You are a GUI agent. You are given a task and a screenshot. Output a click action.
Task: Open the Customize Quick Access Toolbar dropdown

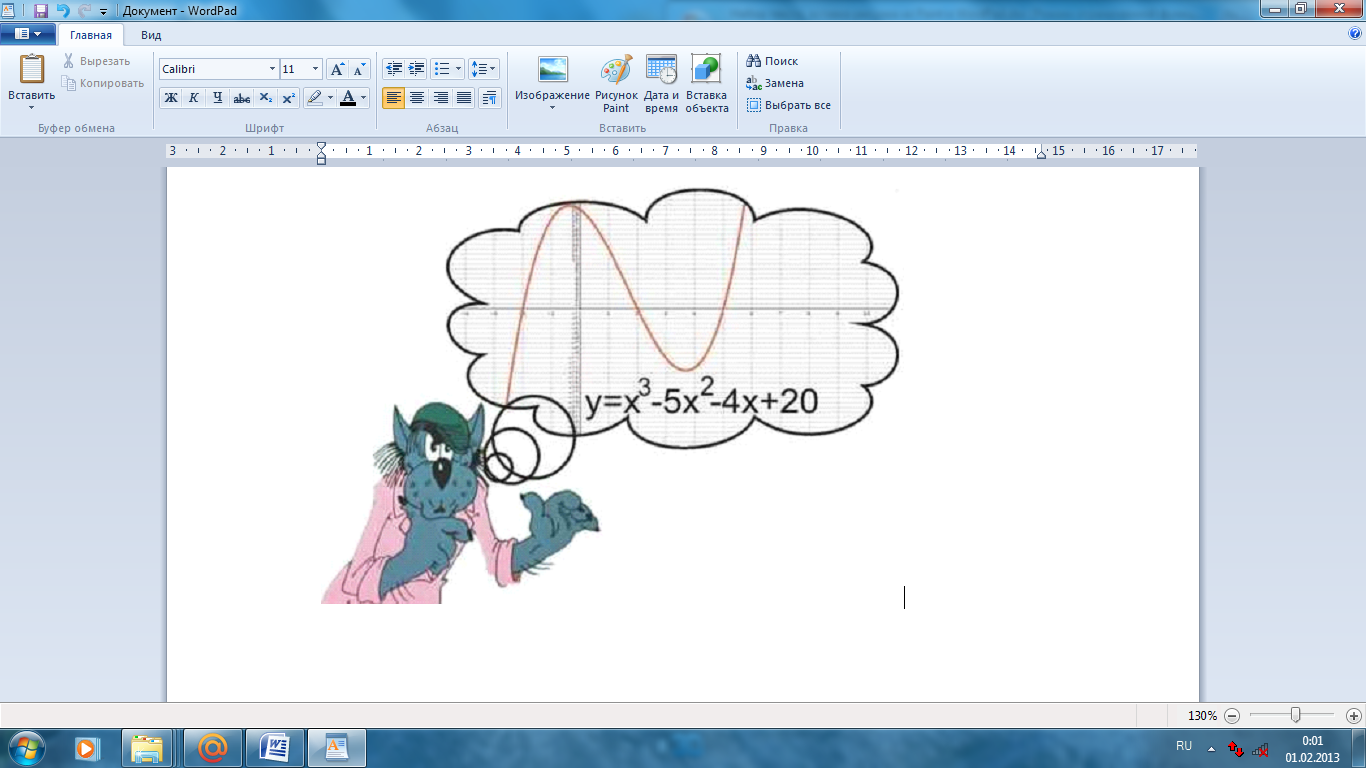pos(103,11)
